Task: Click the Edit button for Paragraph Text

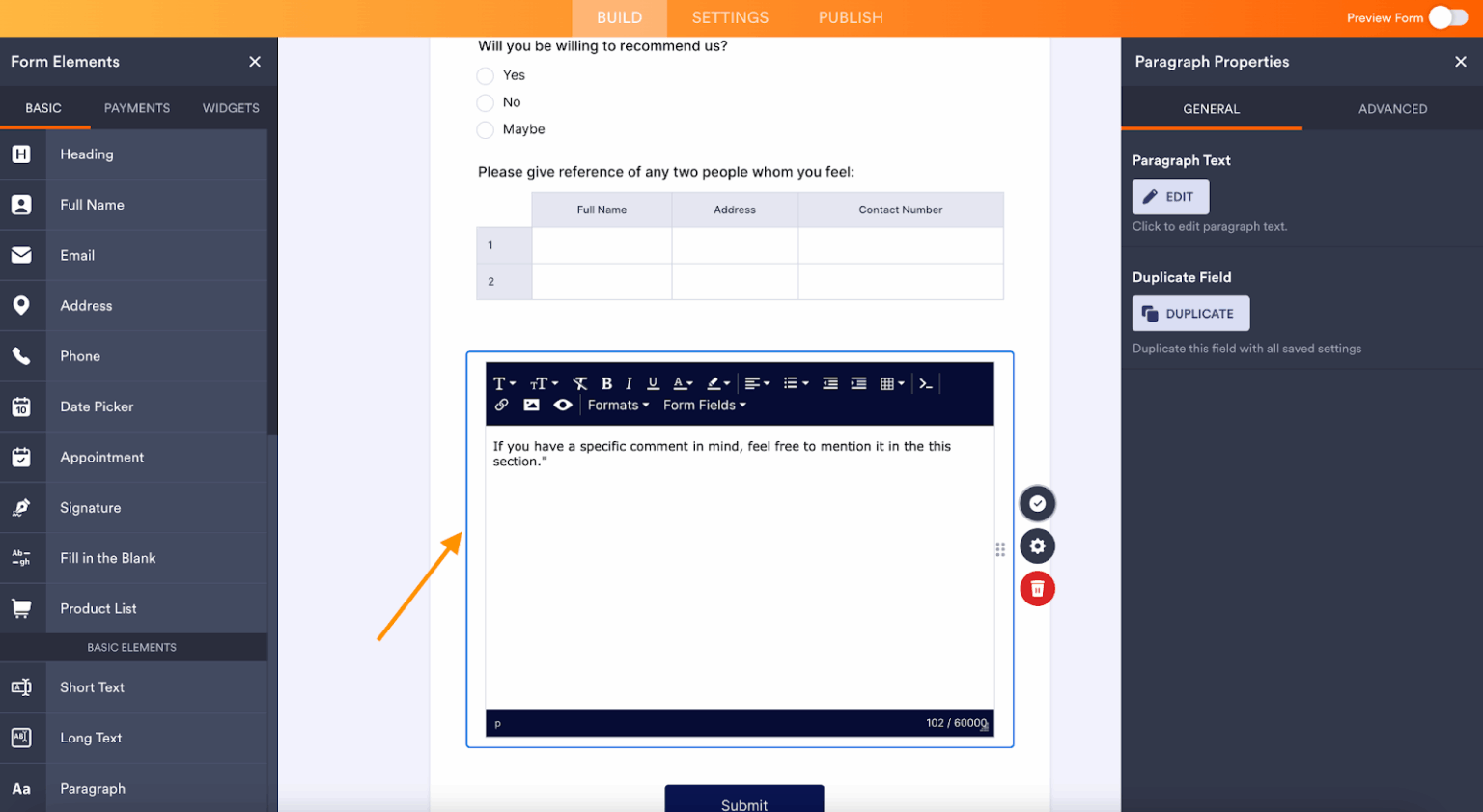Action: click(1170, 196)
